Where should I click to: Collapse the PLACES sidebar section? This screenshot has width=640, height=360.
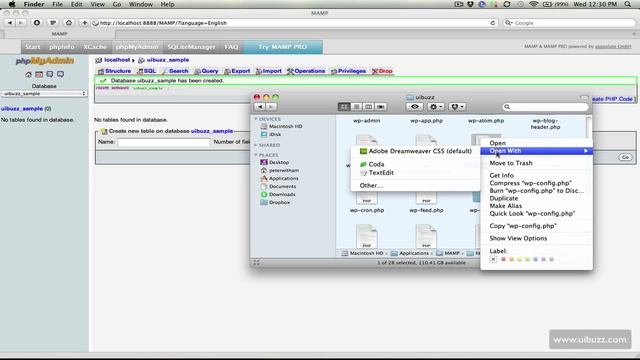tap(256, 155)
